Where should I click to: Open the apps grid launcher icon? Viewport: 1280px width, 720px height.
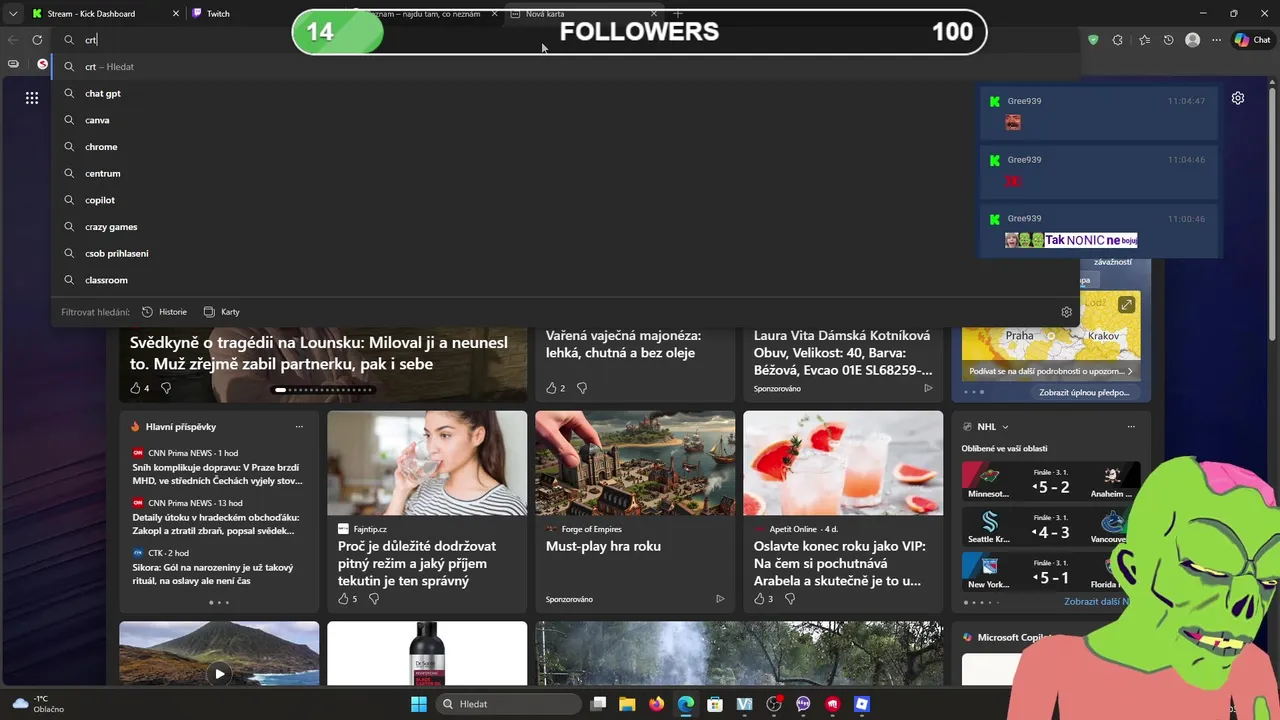pyautogui.click(x=32, y=98)
